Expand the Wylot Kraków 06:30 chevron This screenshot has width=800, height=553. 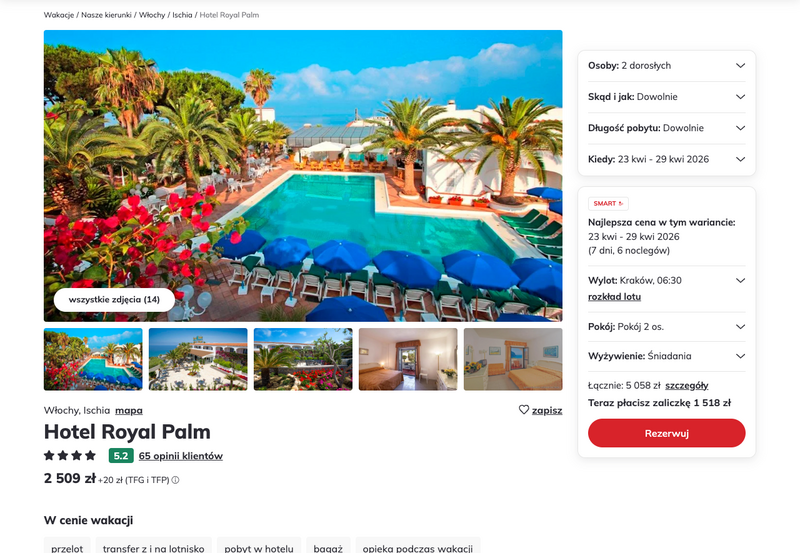[740, 281]
